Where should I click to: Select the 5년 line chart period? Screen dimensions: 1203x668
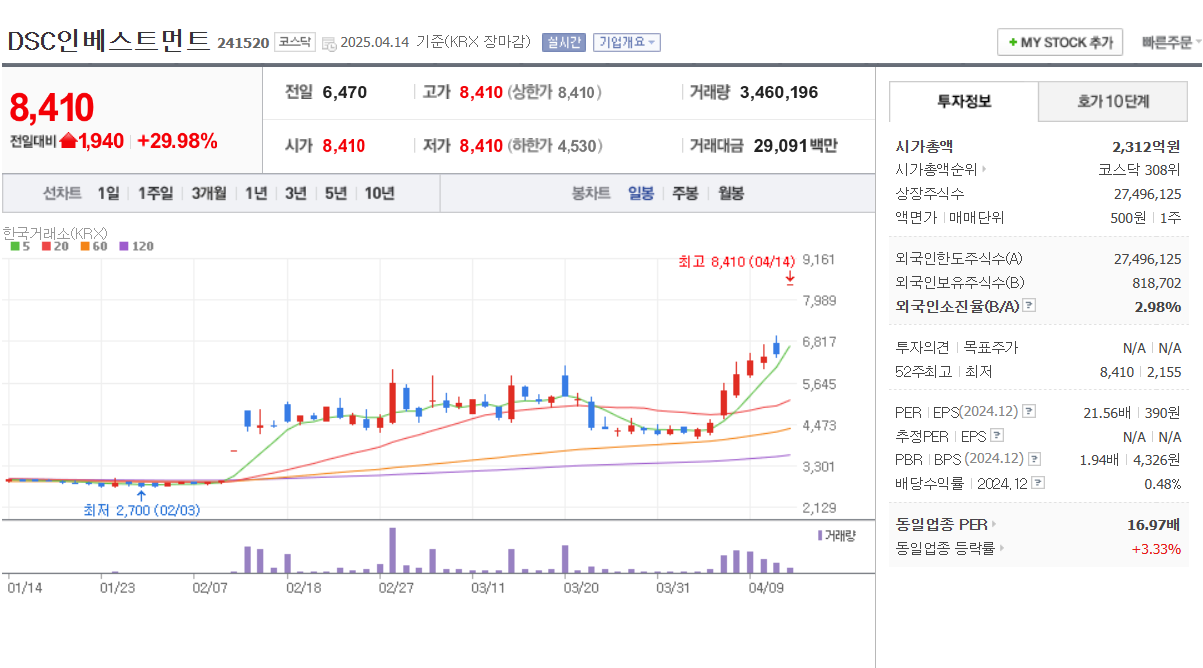tap(335, 193)
